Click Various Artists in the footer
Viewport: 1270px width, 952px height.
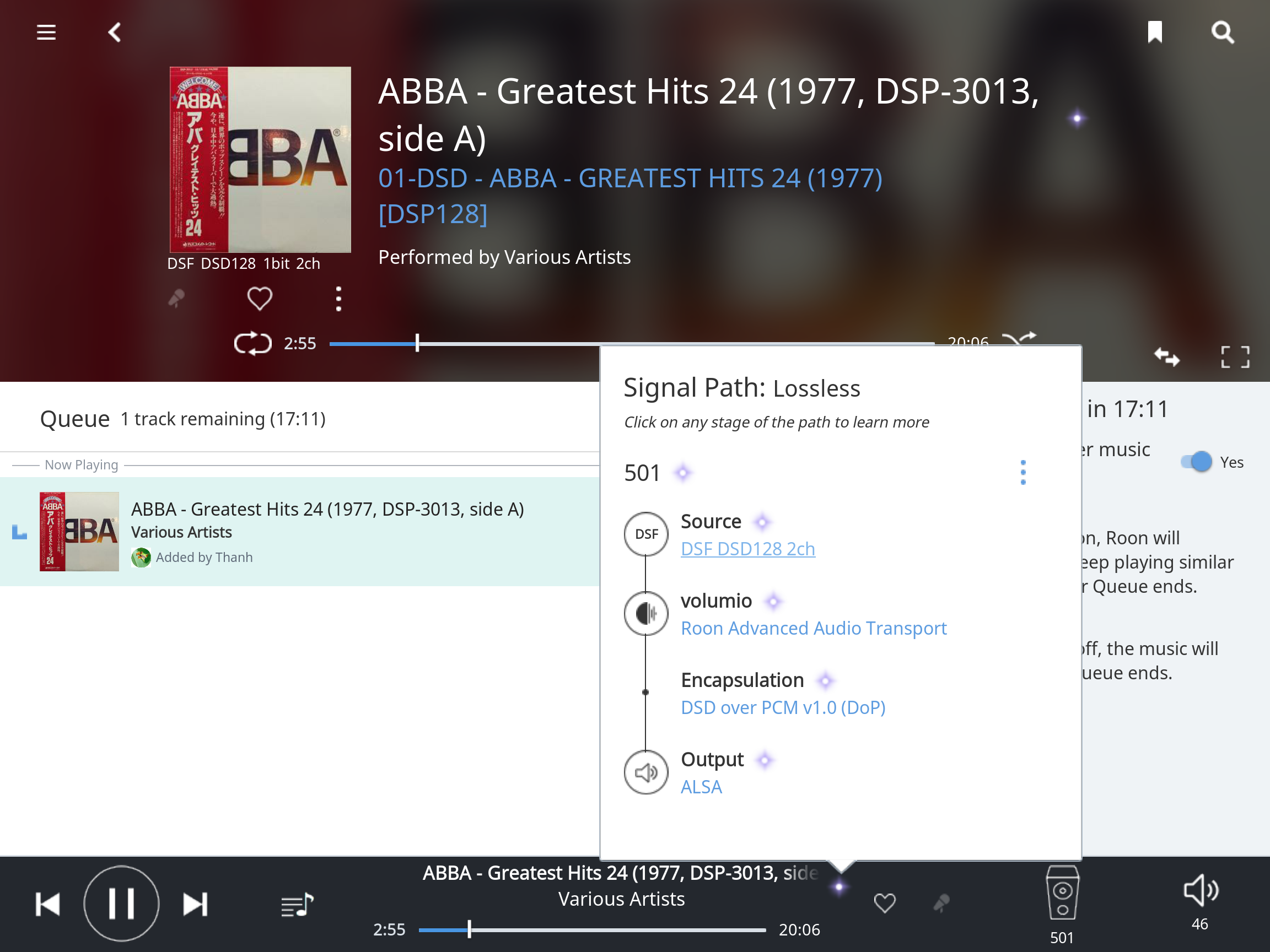(621, 899)
